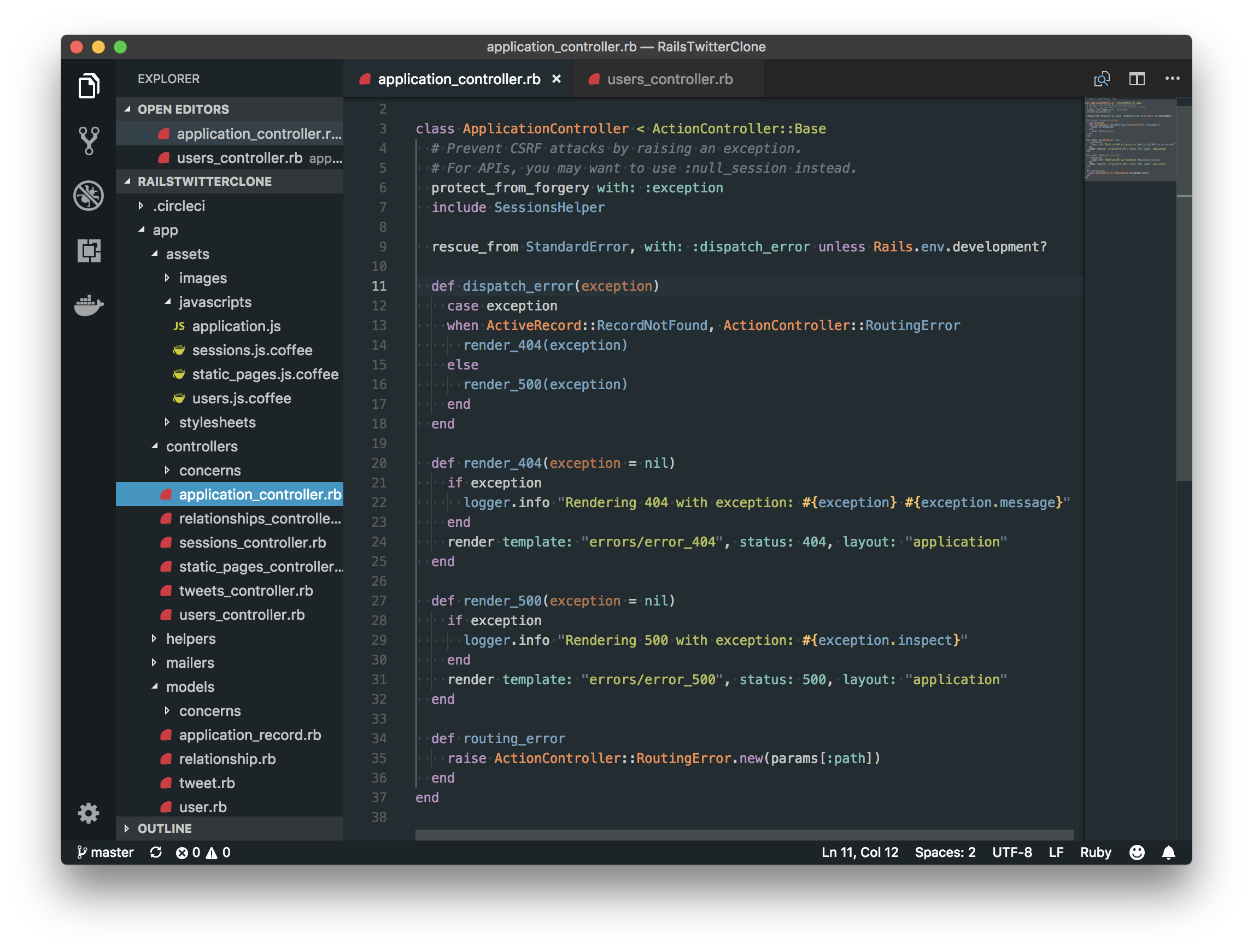Image resolution: width=1253 pixels, height=952 pixels.
Task: Open the Docker sidebar view
Action: click(x=89, y=305)
